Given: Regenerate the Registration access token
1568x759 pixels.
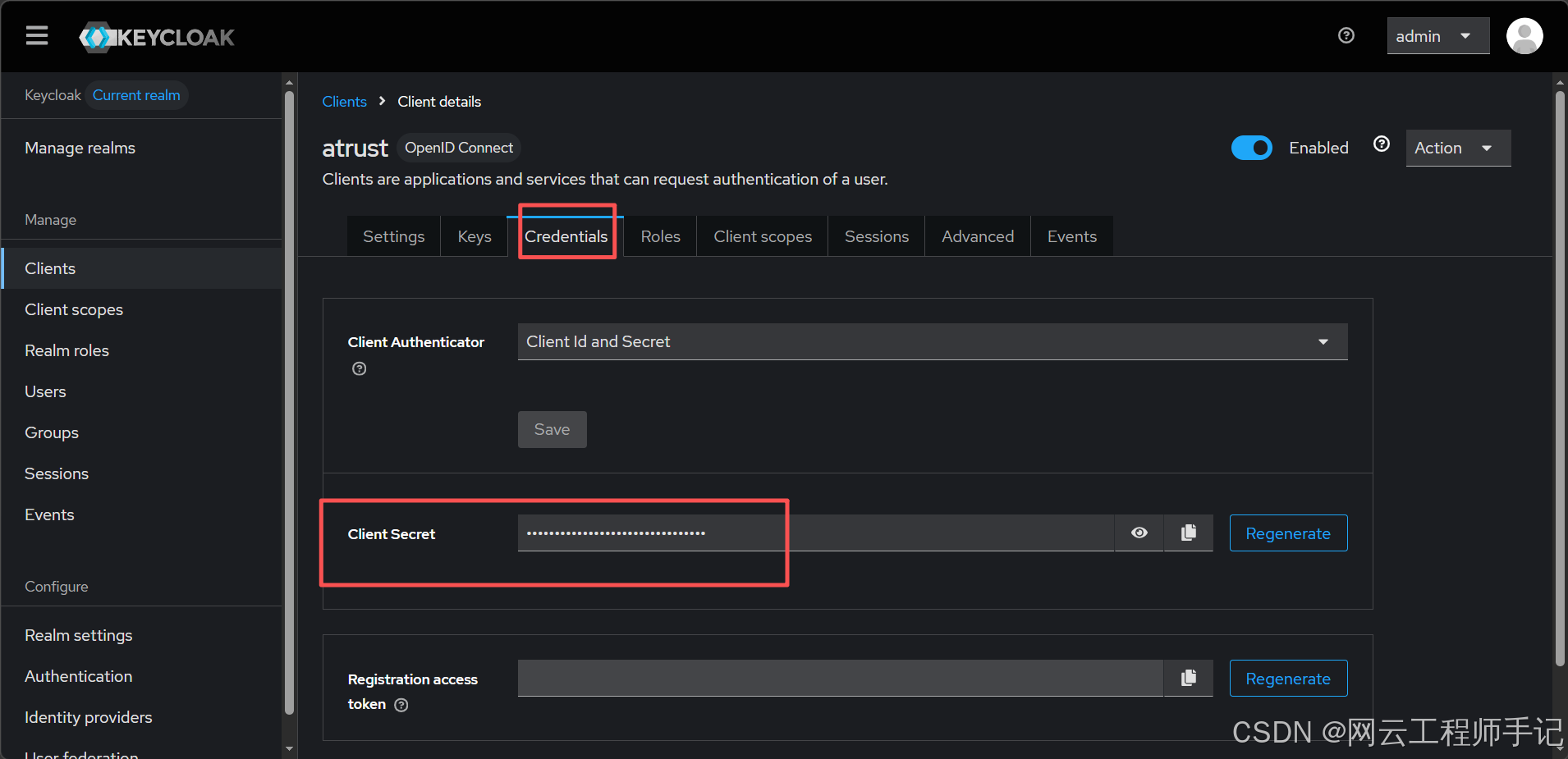Looking at the screenshot, I should pos(1288,679).
